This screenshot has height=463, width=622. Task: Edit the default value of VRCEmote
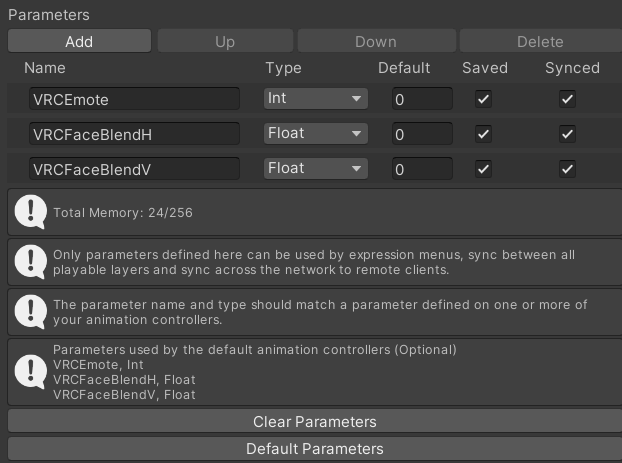[x=422, y=99]
